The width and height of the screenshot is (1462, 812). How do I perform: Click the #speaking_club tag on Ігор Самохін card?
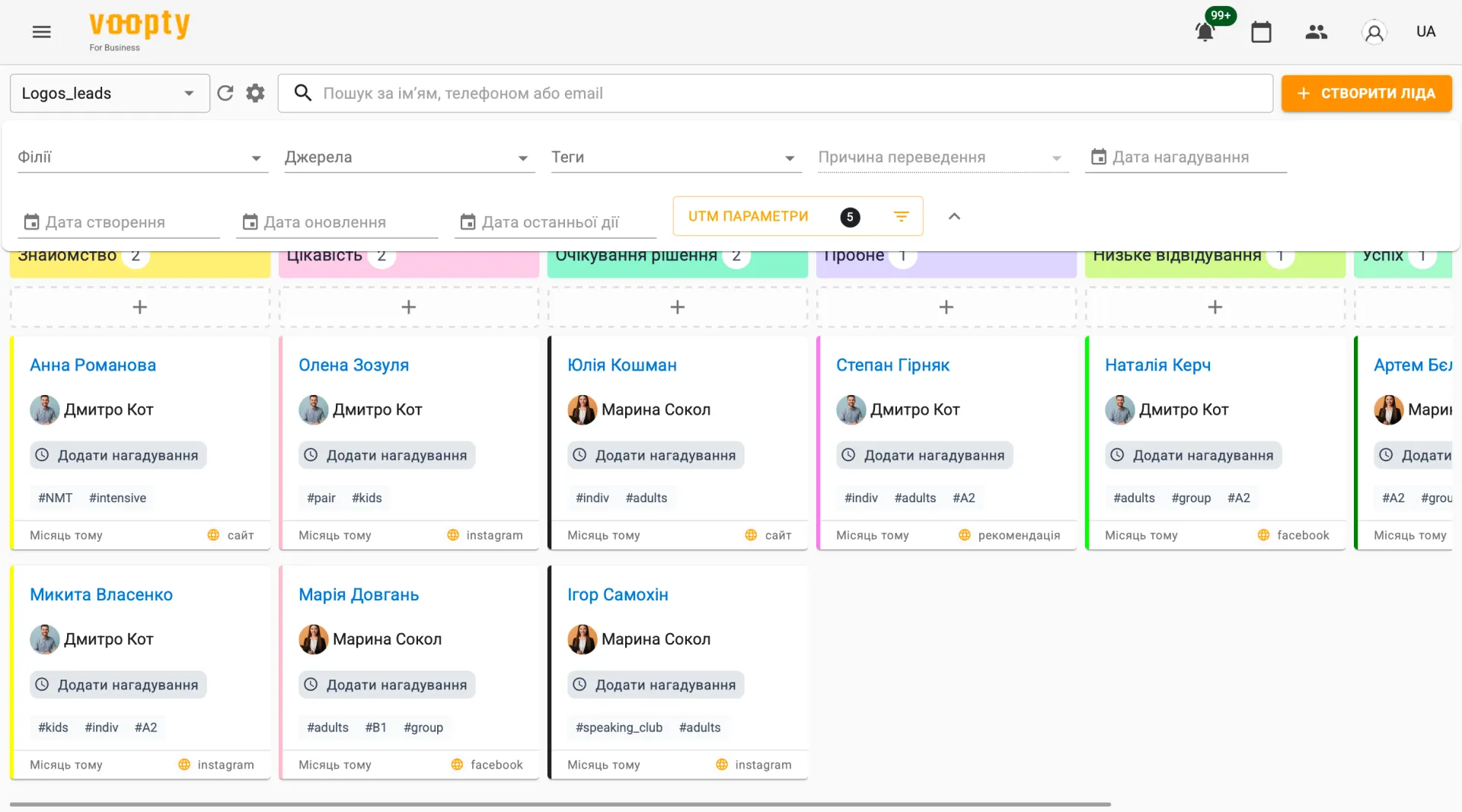(x=619, y=728)
